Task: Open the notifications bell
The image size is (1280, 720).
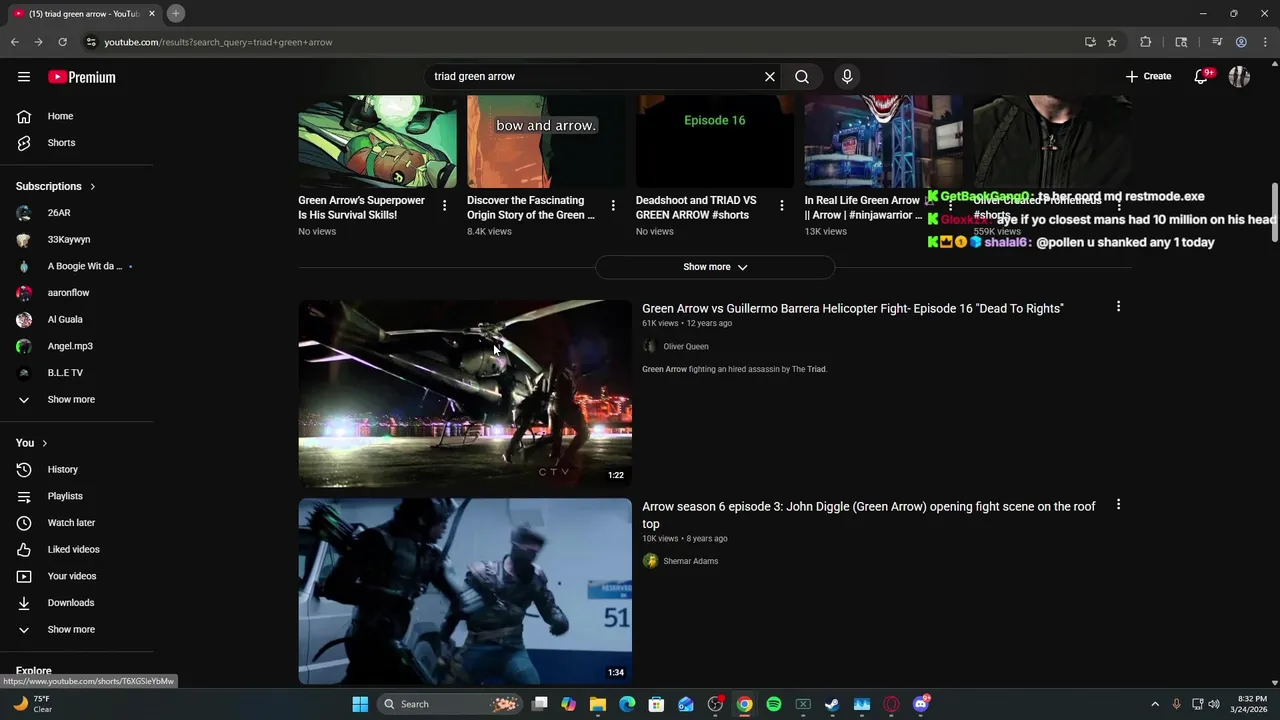Action: pyautogui.click(x=1201, y=76)
